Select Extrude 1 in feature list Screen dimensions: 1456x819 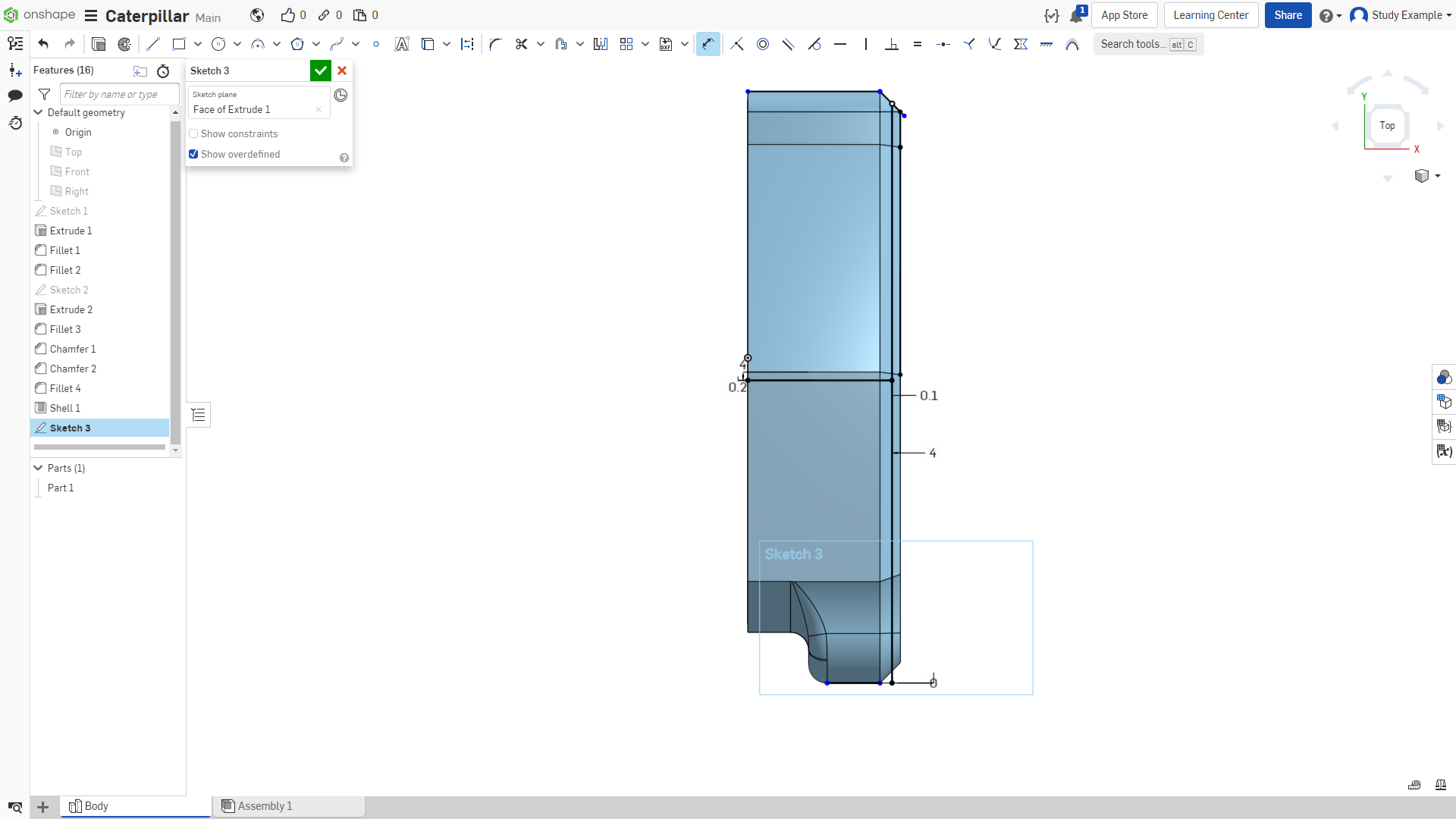click(71, 231)
